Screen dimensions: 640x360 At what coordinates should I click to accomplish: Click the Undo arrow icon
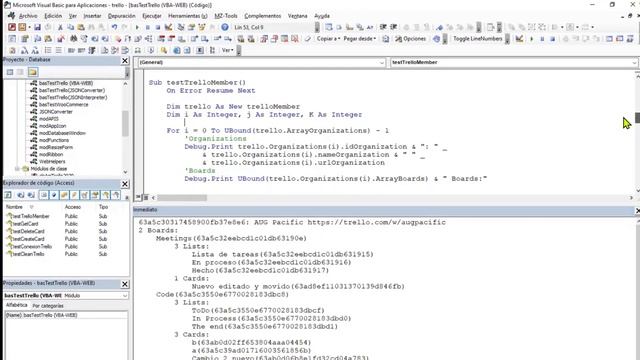tap(114, 27)
